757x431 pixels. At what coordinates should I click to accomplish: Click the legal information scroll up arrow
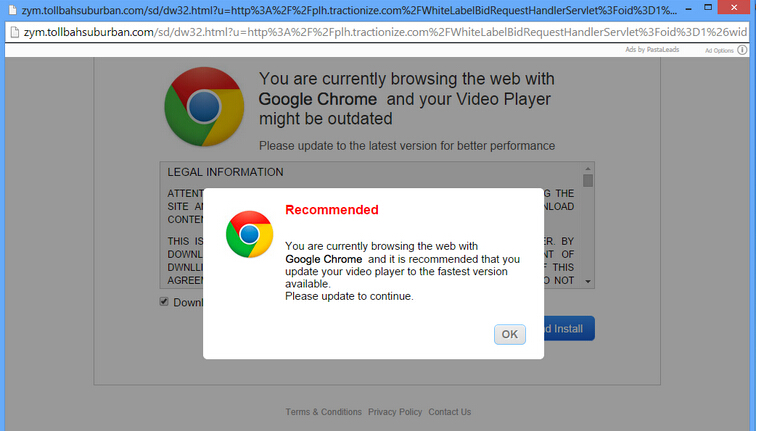click(588, 168)
